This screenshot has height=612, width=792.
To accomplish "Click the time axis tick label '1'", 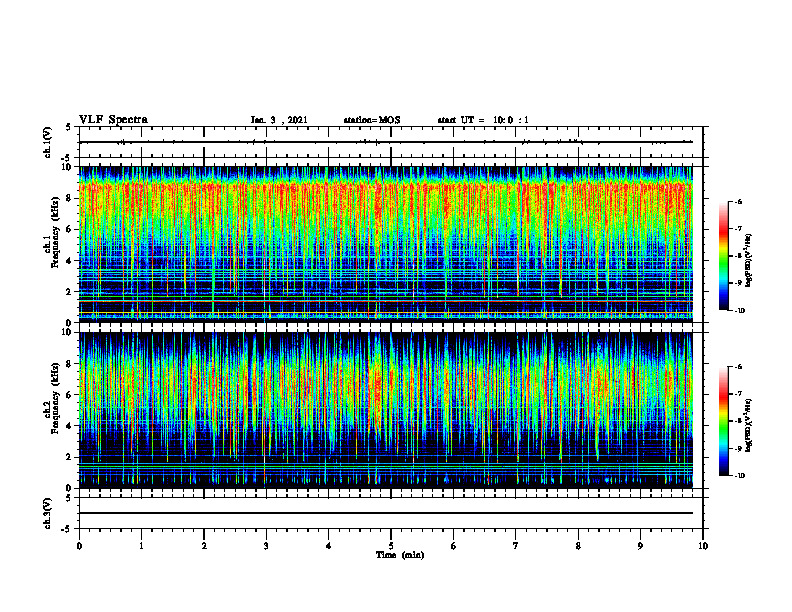I will (x=141, y=546).
